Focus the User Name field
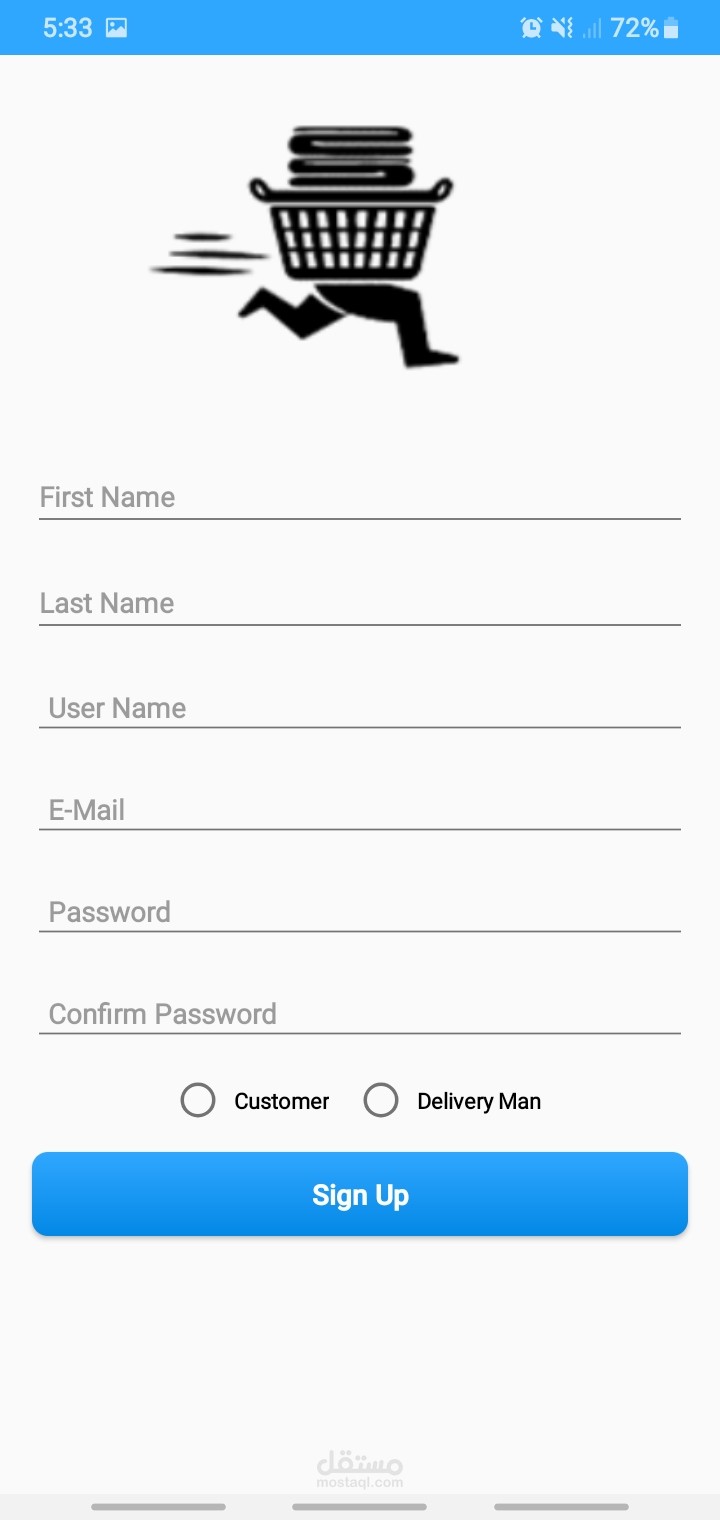The height and width of the screenshot is (1520, 720). point(360,707)
